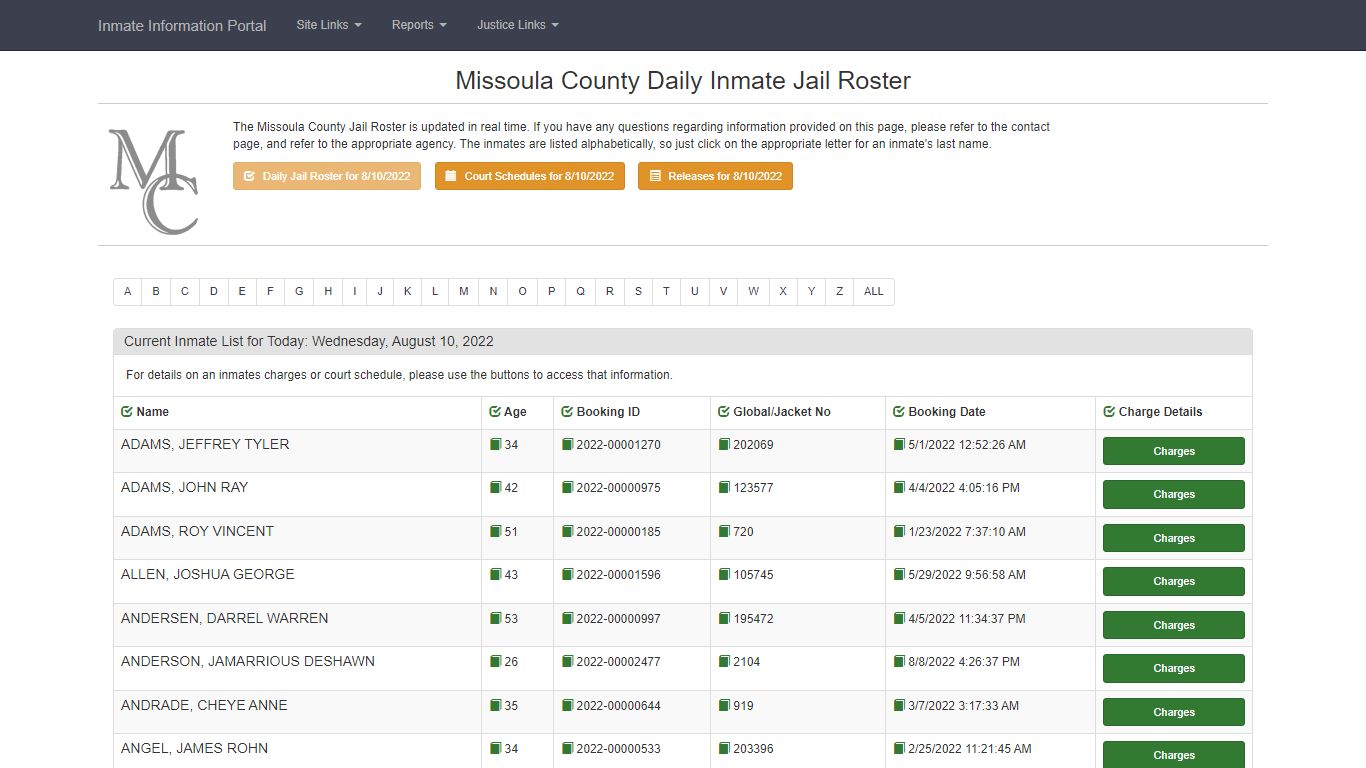1366x768 pixels.
Task: Filter inmates by letter H
Action: tap(328, 292)
